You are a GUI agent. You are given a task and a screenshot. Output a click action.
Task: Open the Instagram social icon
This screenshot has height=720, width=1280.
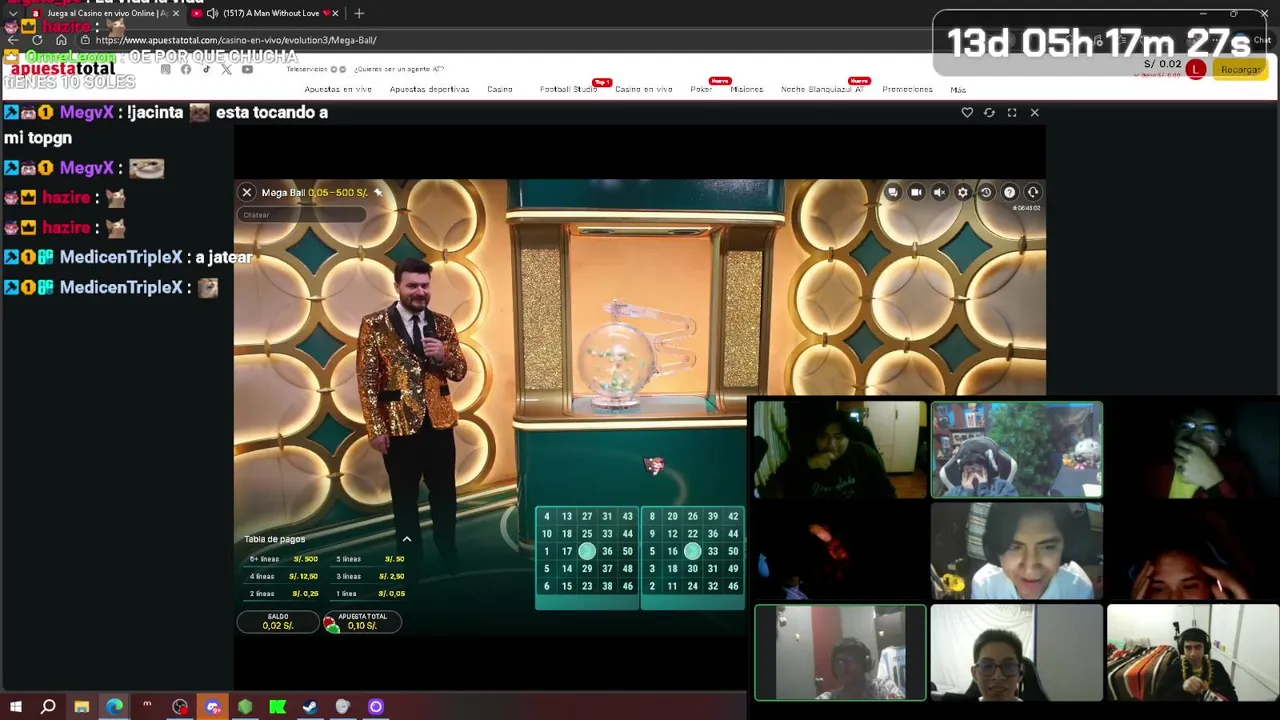(x=166, y=69)
